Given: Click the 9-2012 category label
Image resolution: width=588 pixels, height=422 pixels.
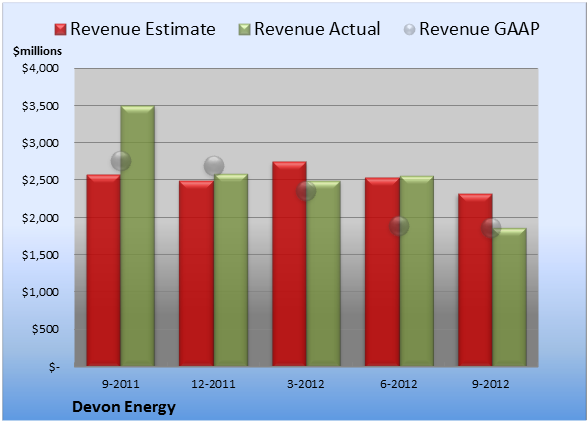Looking at the screenshot, I should coord(490,384).
